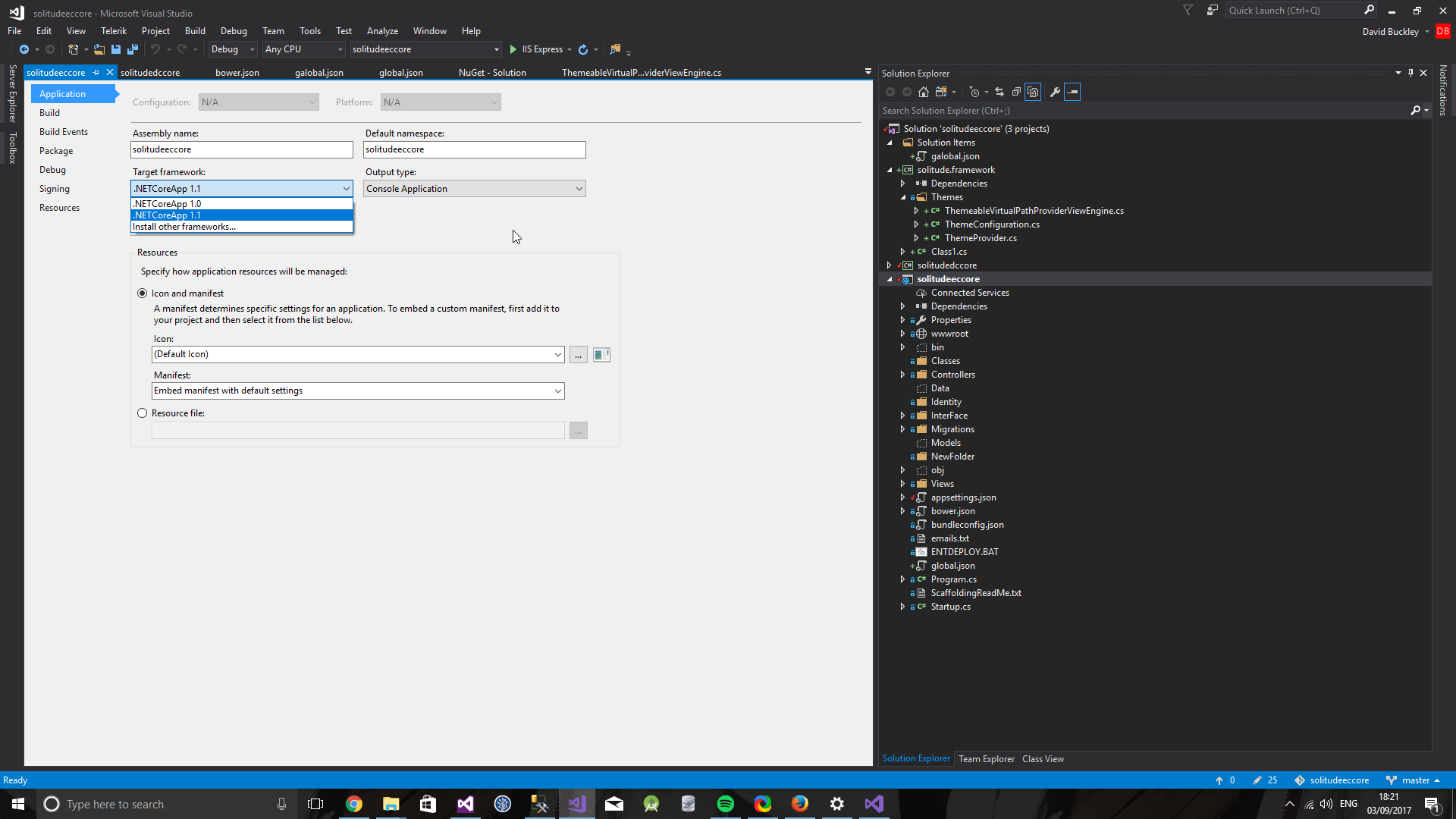Click the green icon beside the Icon browse button
1456x819 pixels.
[601, 354]
